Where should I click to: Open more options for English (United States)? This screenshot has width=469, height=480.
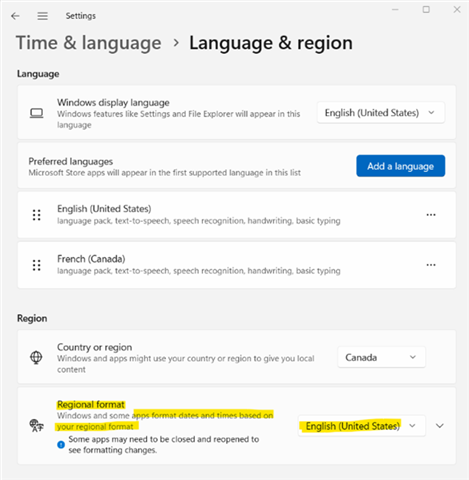coord(431,215)
